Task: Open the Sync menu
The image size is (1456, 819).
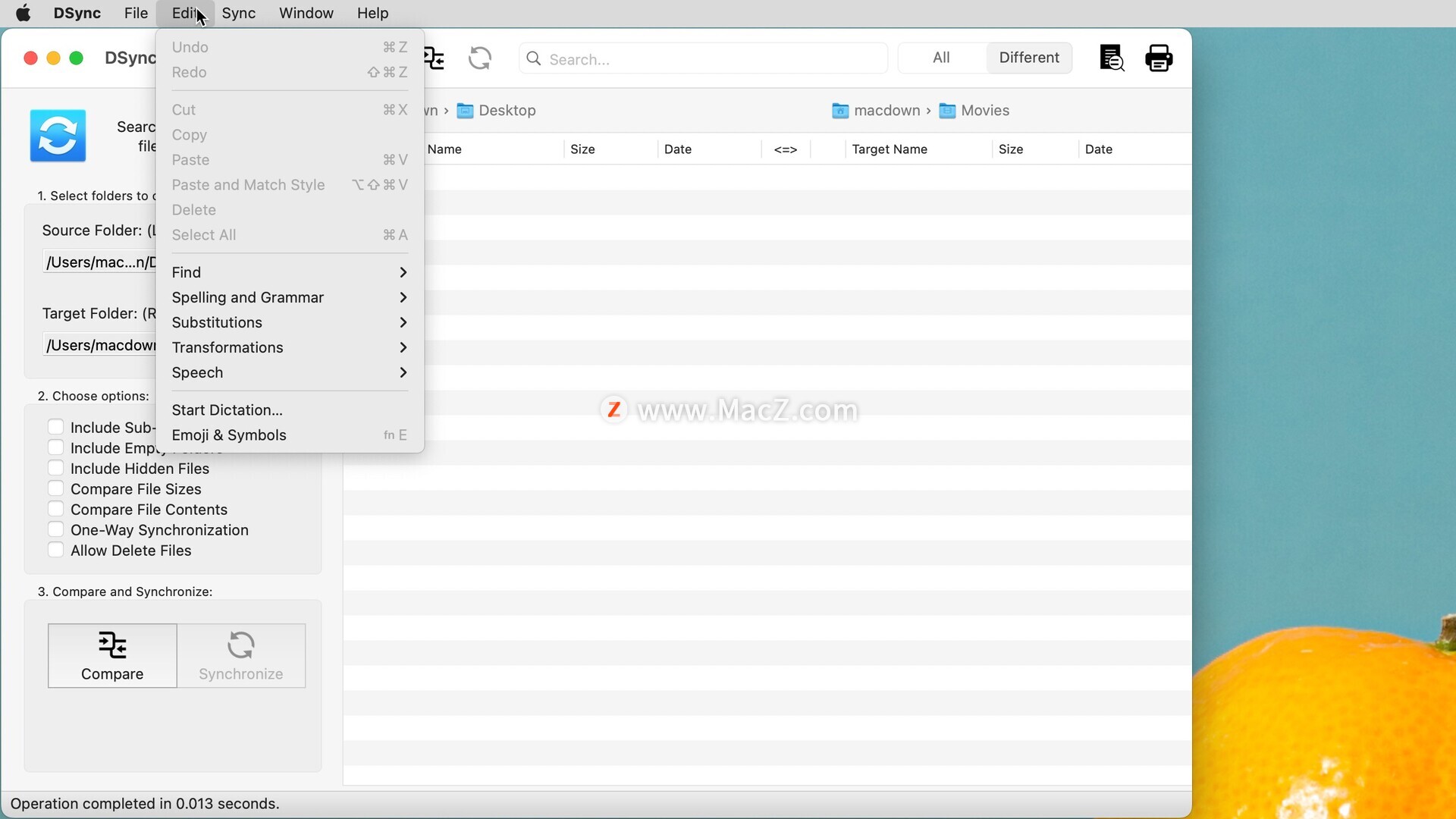Action: click(x=238, y=13)
